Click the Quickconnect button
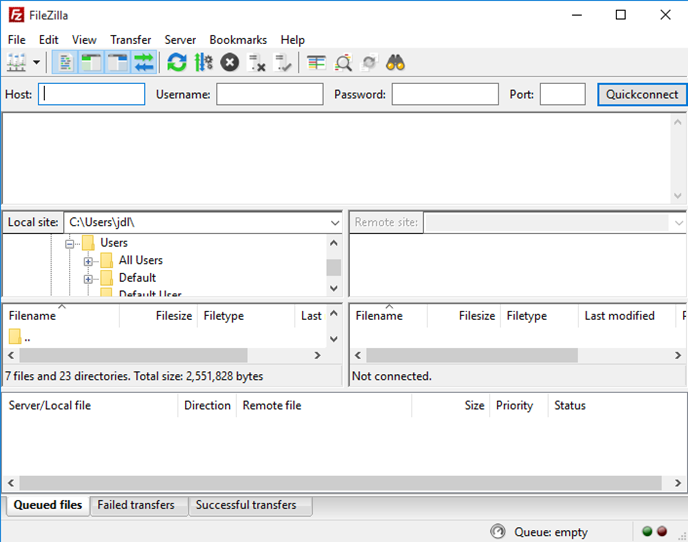The height and width of the screenshot is (542, 688). point(641,94)
